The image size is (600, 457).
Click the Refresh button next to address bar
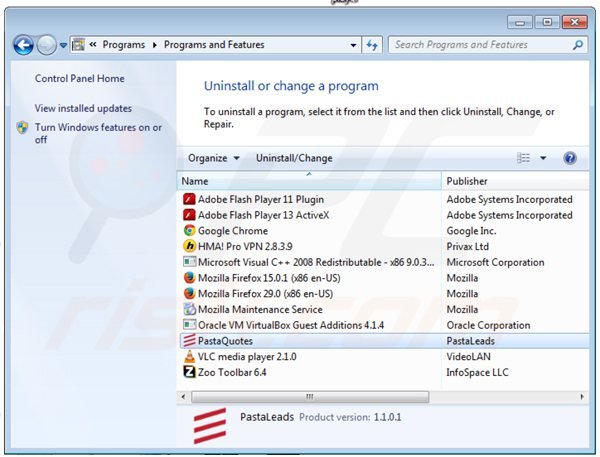(372, 45)
